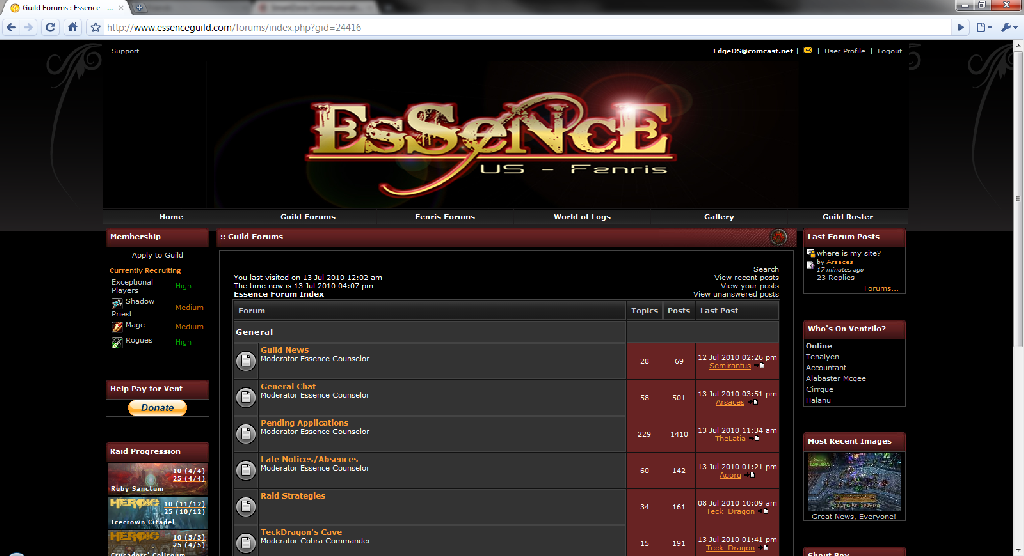Click the browser home icon
This screenshot has width=1024, height=556.
(72, 27)
